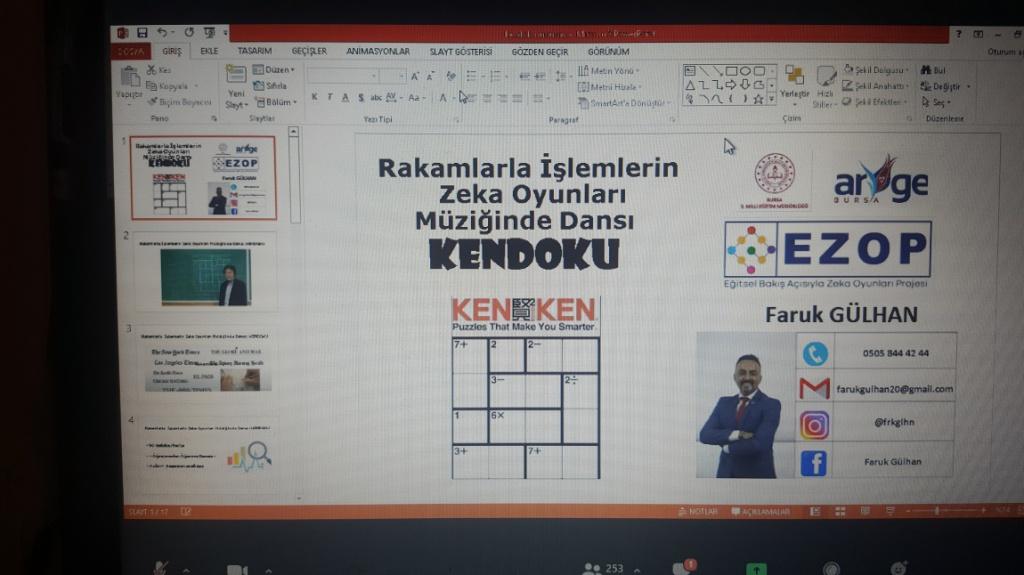Switch to EKLE tab
The width and height of the screenshot is (1024, 575).
(209, 51)
